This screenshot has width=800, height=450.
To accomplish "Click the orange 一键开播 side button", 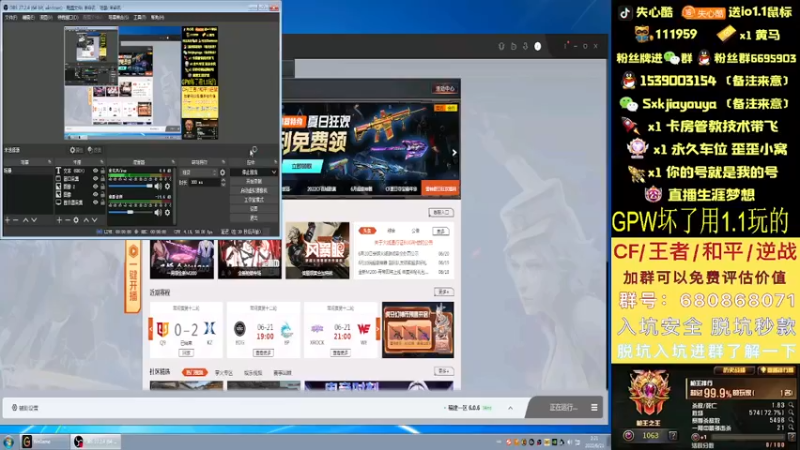I will click(133, 277).
